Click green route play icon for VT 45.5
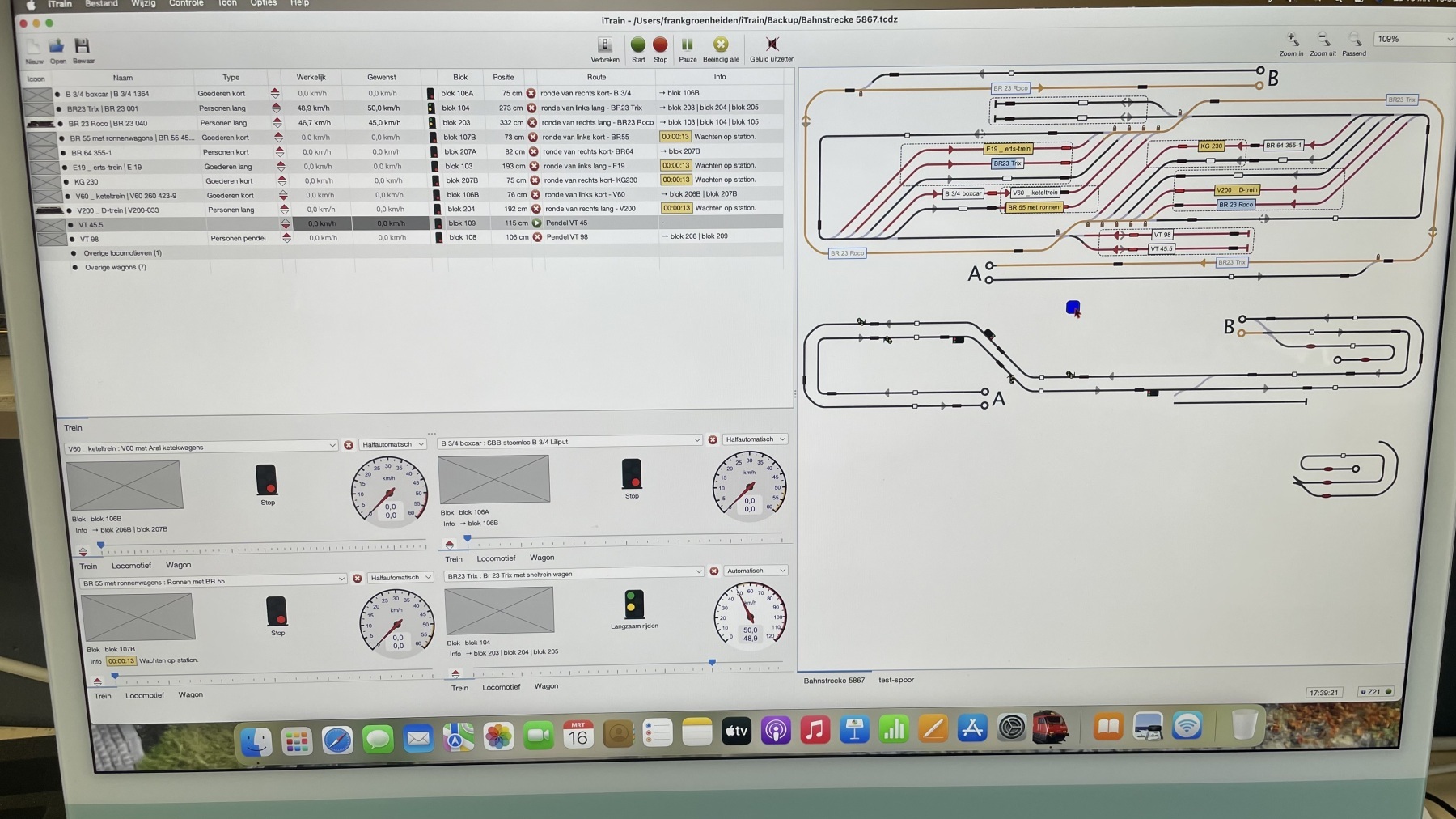This screenshot has width=1456, height=819. pyautogui.click(x=536, y=223)
